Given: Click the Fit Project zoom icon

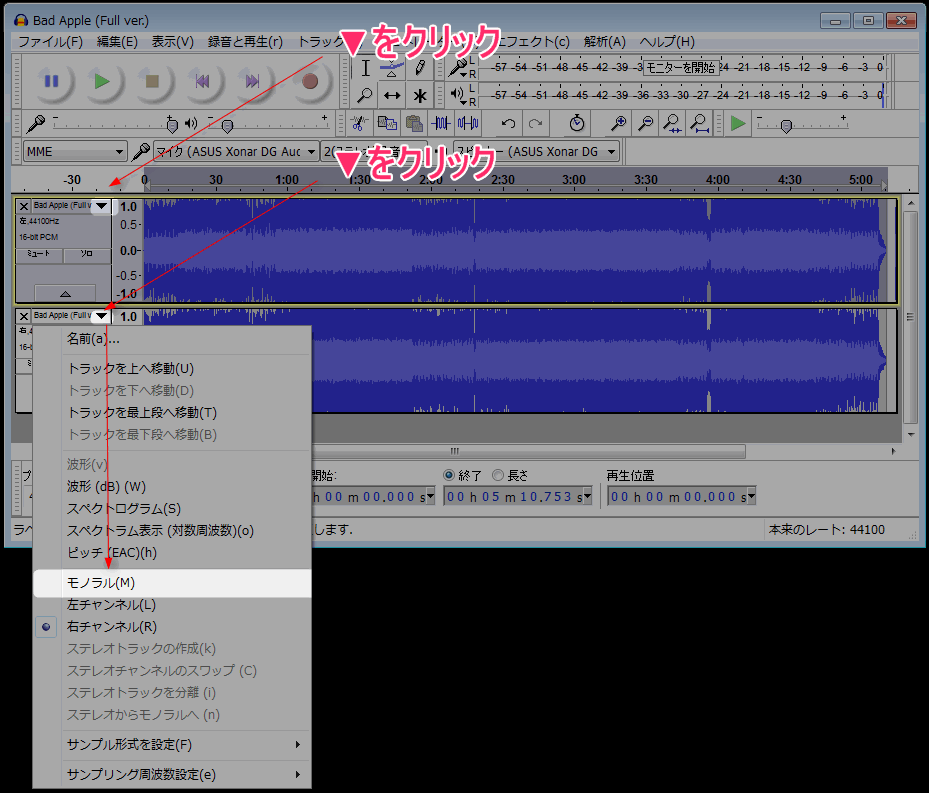Looking at the screenshot, I should point(700,123).
